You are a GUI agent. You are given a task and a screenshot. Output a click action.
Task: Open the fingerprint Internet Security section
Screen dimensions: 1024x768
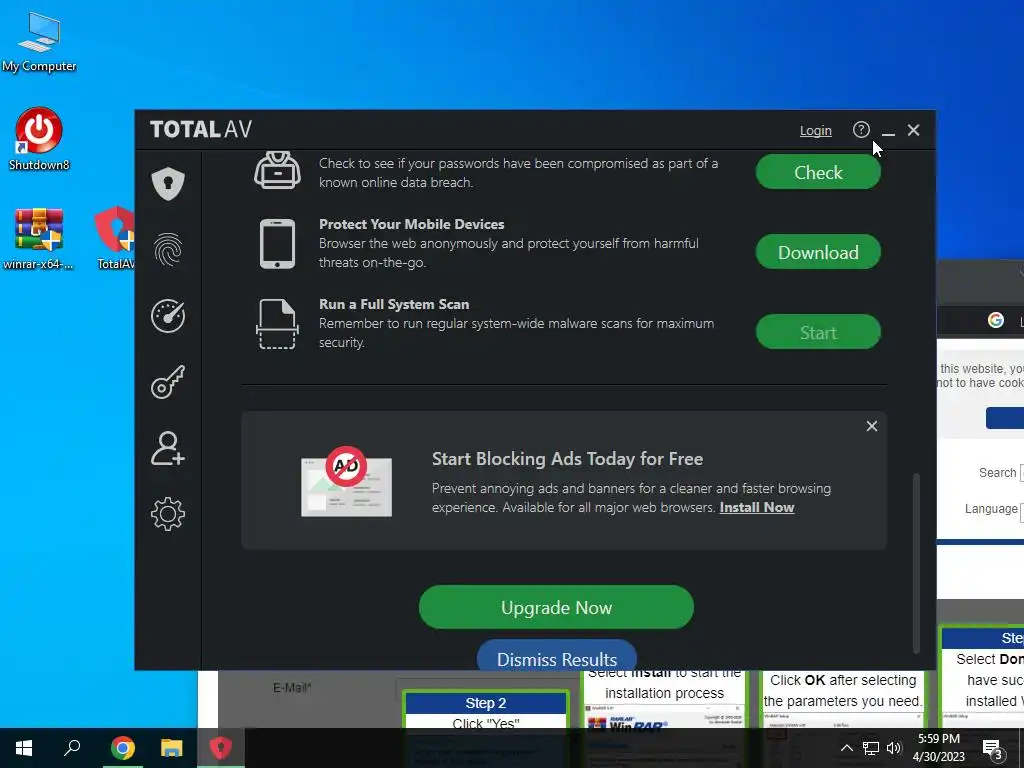(x=168, y=249)
